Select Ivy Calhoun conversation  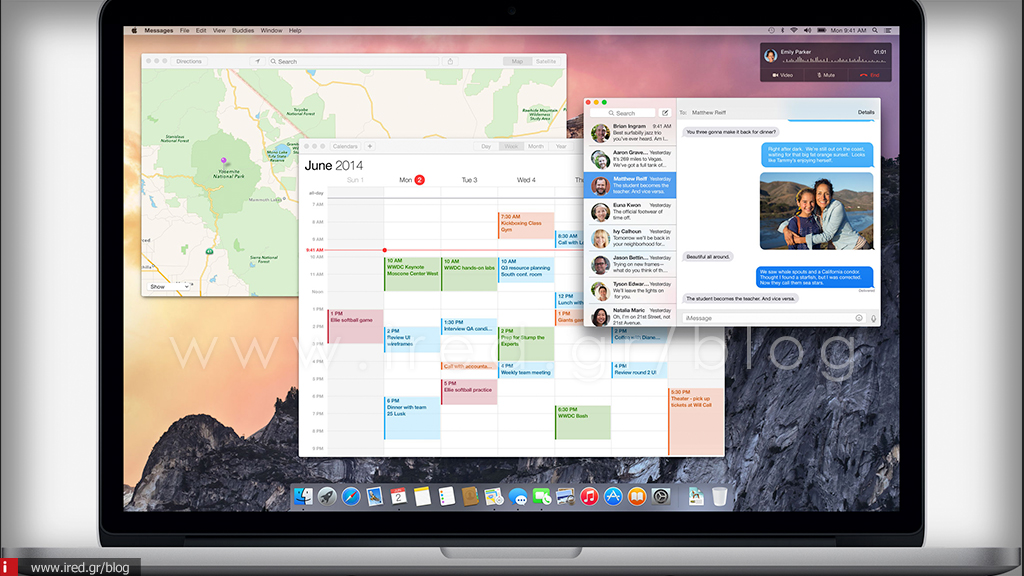point(630,238)
